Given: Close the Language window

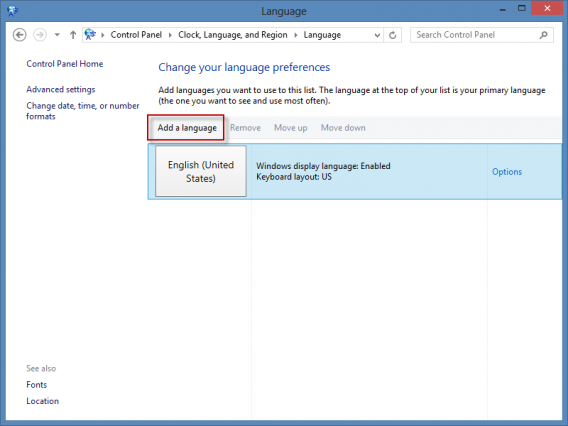Looking at the screenshot, I should pyautogui.click(x=547, y=8).
